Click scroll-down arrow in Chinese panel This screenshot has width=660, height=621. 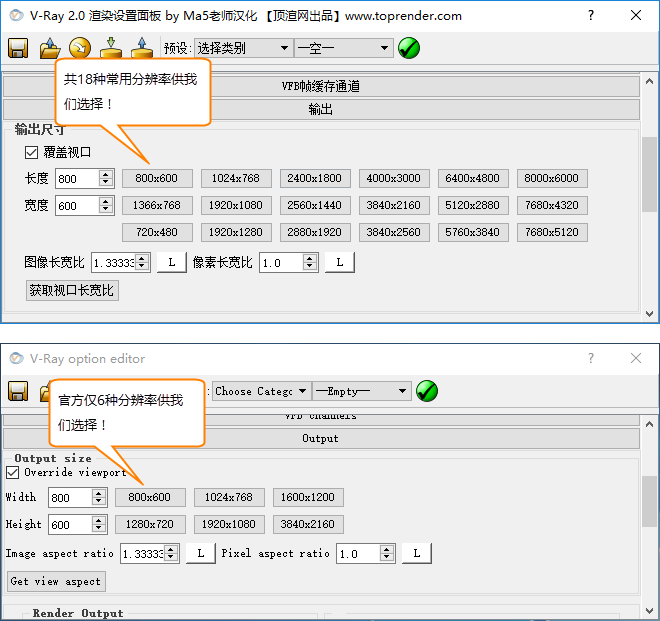(x=649, y=314)
